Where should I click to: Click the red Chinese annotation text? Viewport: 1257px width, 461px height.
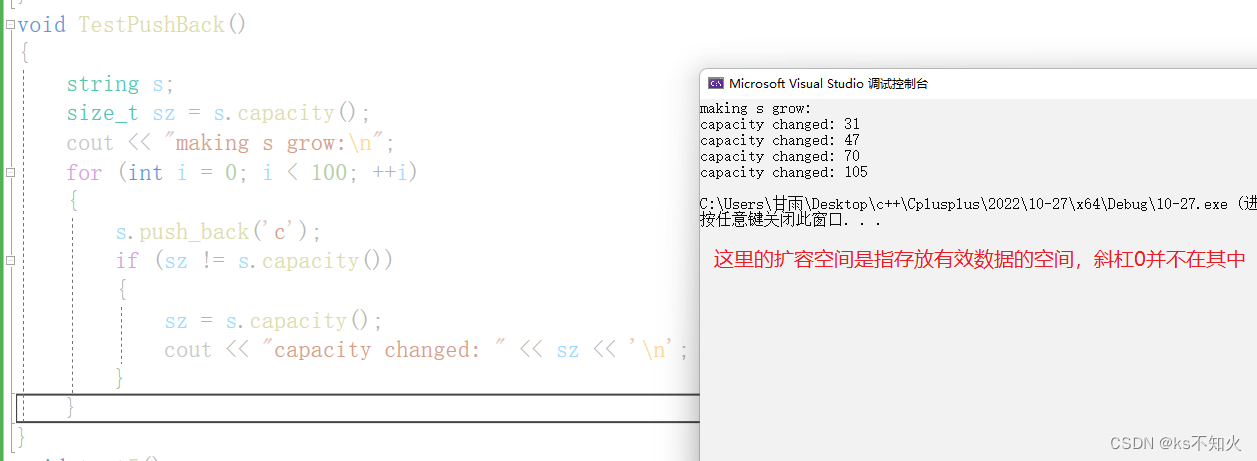click(979, 260)
